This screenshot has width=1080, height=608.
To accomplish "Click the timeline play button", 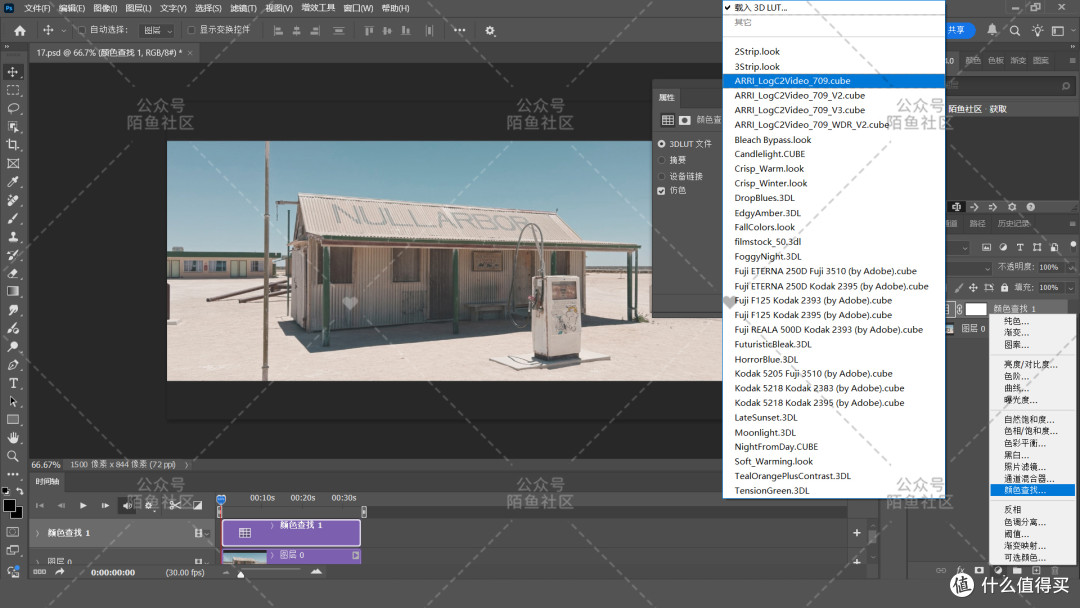I will click(x=83, y=505).
